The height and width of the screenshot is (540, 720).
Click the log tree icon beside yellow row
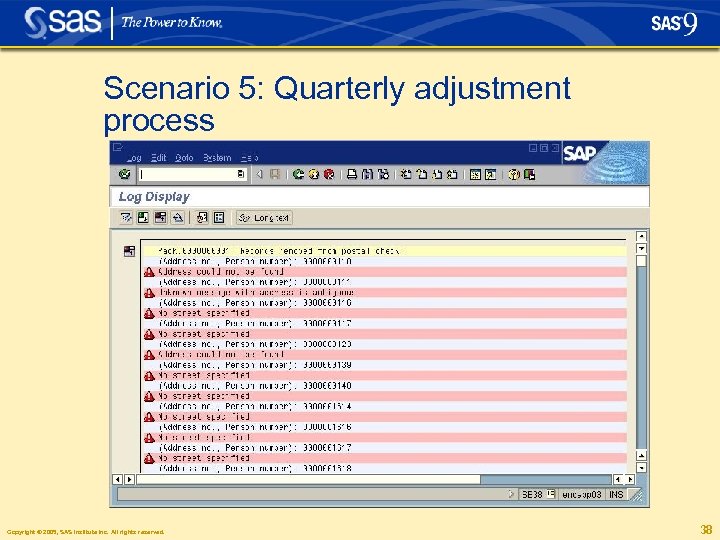click(x=129, y=251)
